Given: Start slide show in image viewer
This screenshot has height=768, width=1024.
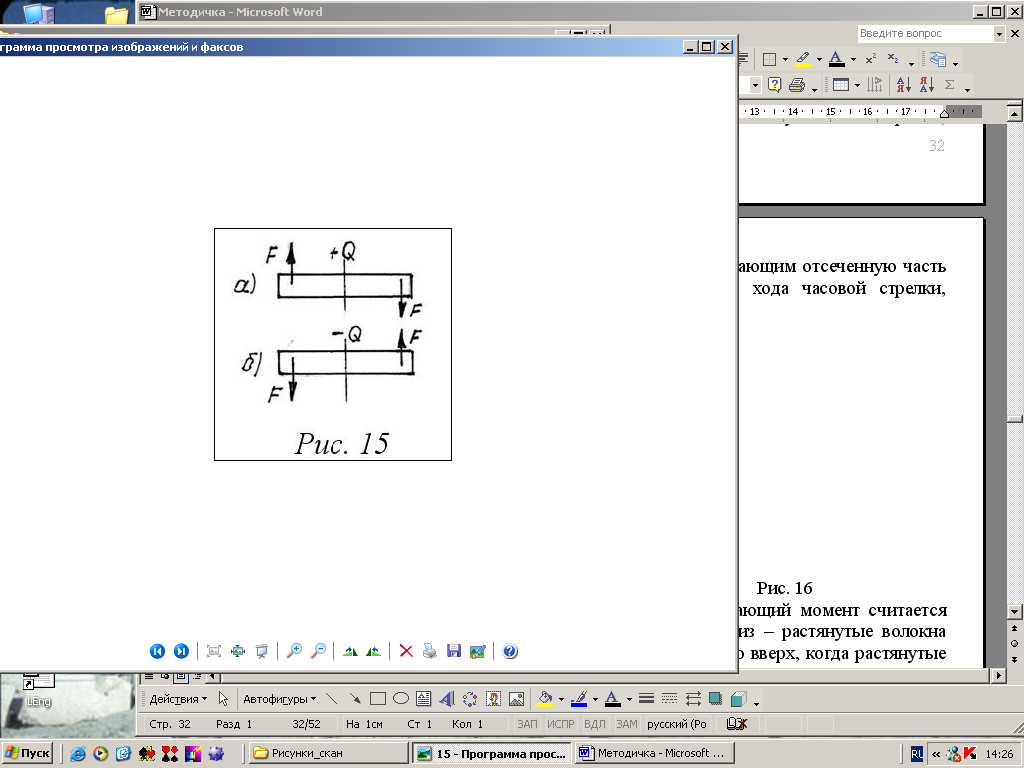Looking at the screenshot, I should point(262,651).
